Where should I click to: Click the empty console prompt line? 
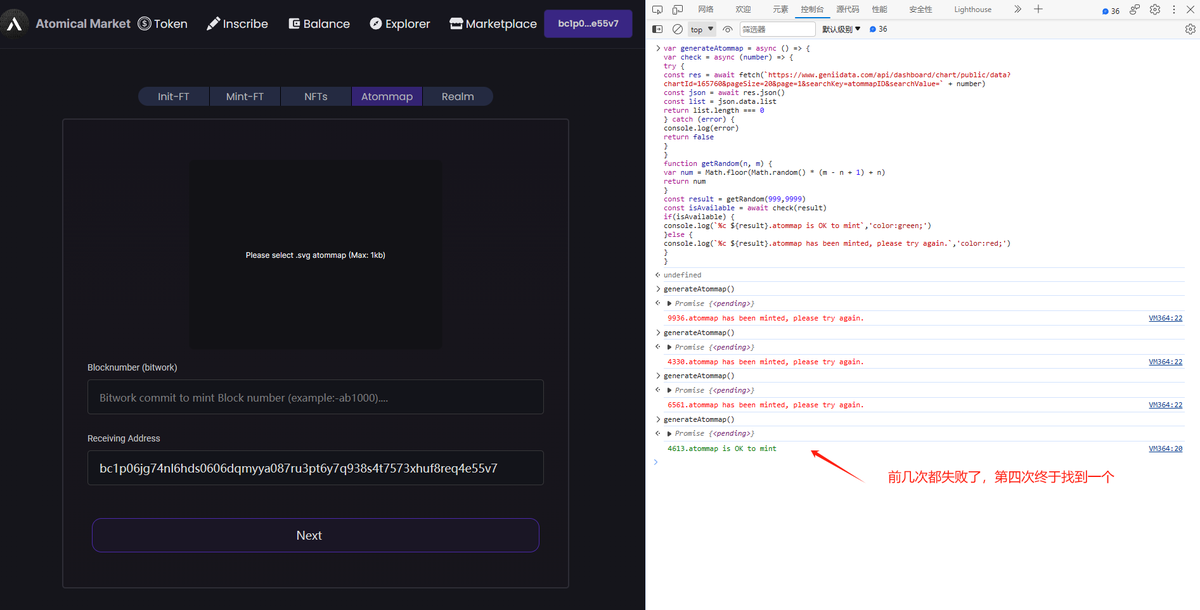coord(920,462)
